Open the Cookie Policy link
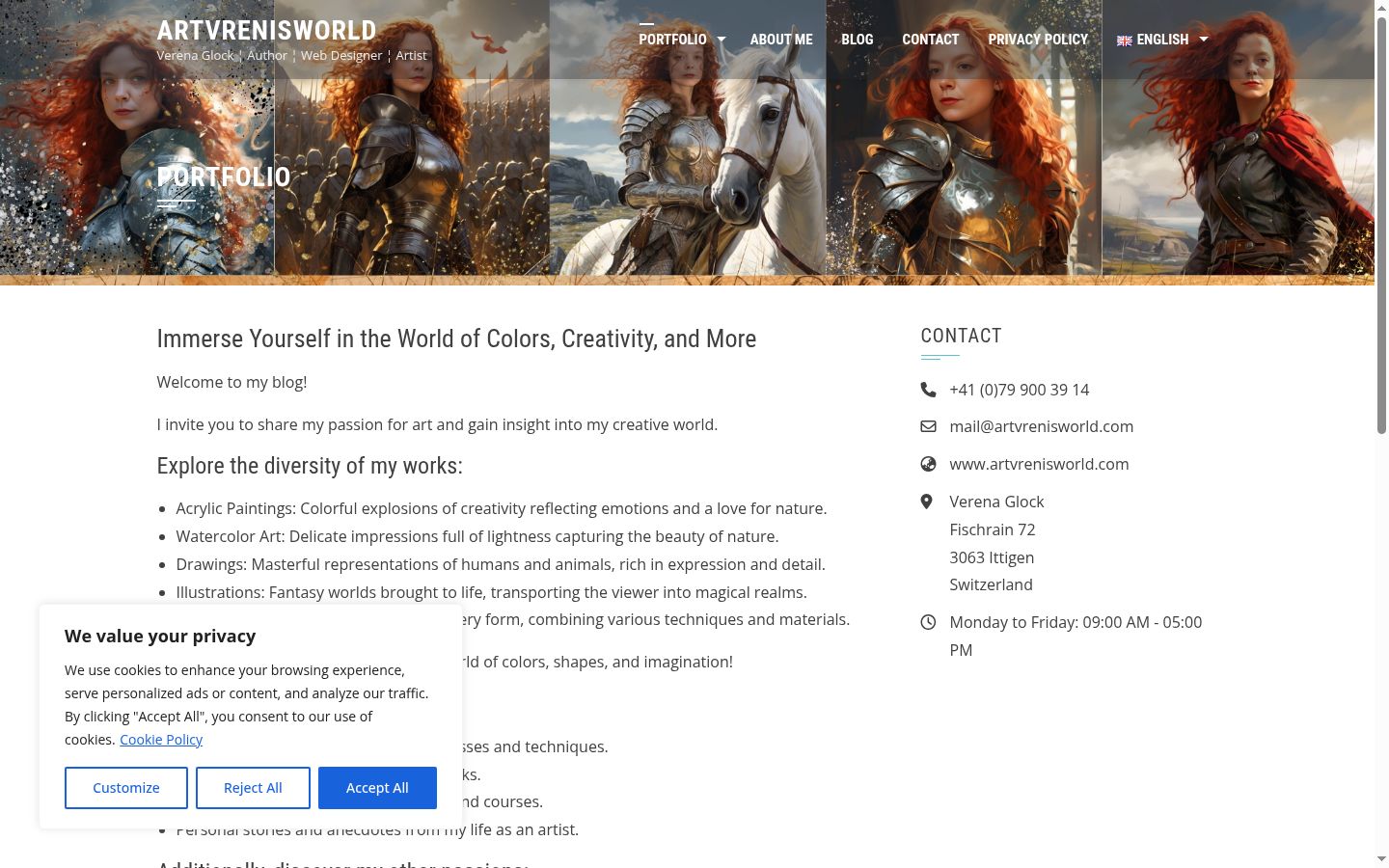Viewport: 1389px width, 868px height. [x=161, y=740]
